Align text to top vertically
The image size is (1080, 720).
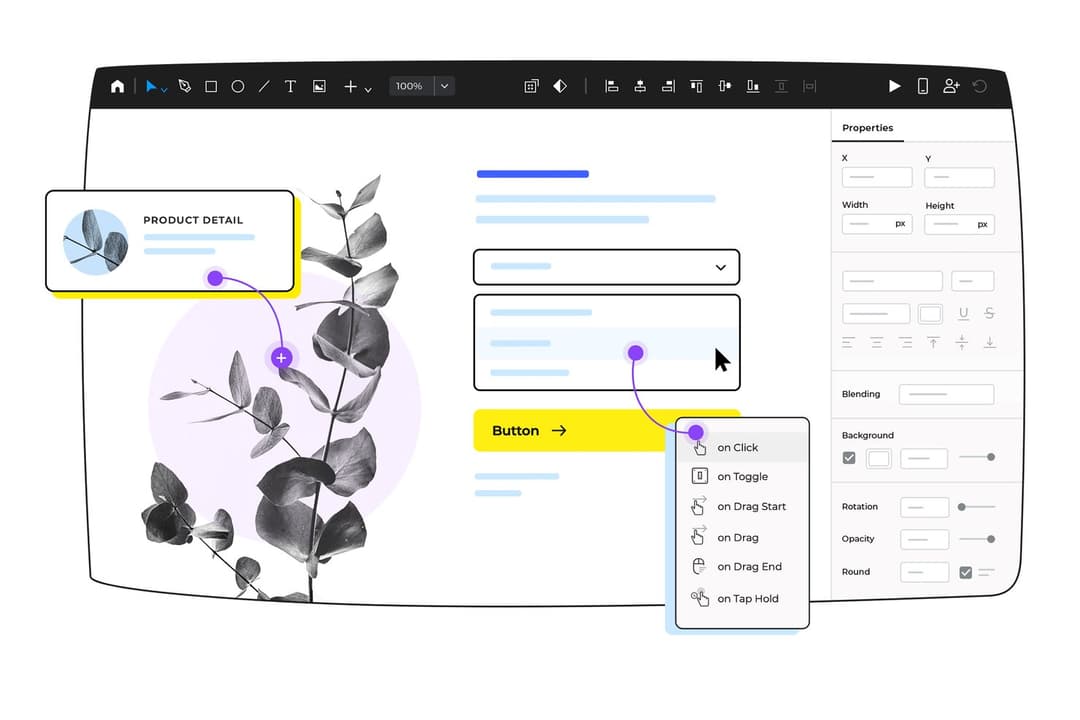[933, 342]
